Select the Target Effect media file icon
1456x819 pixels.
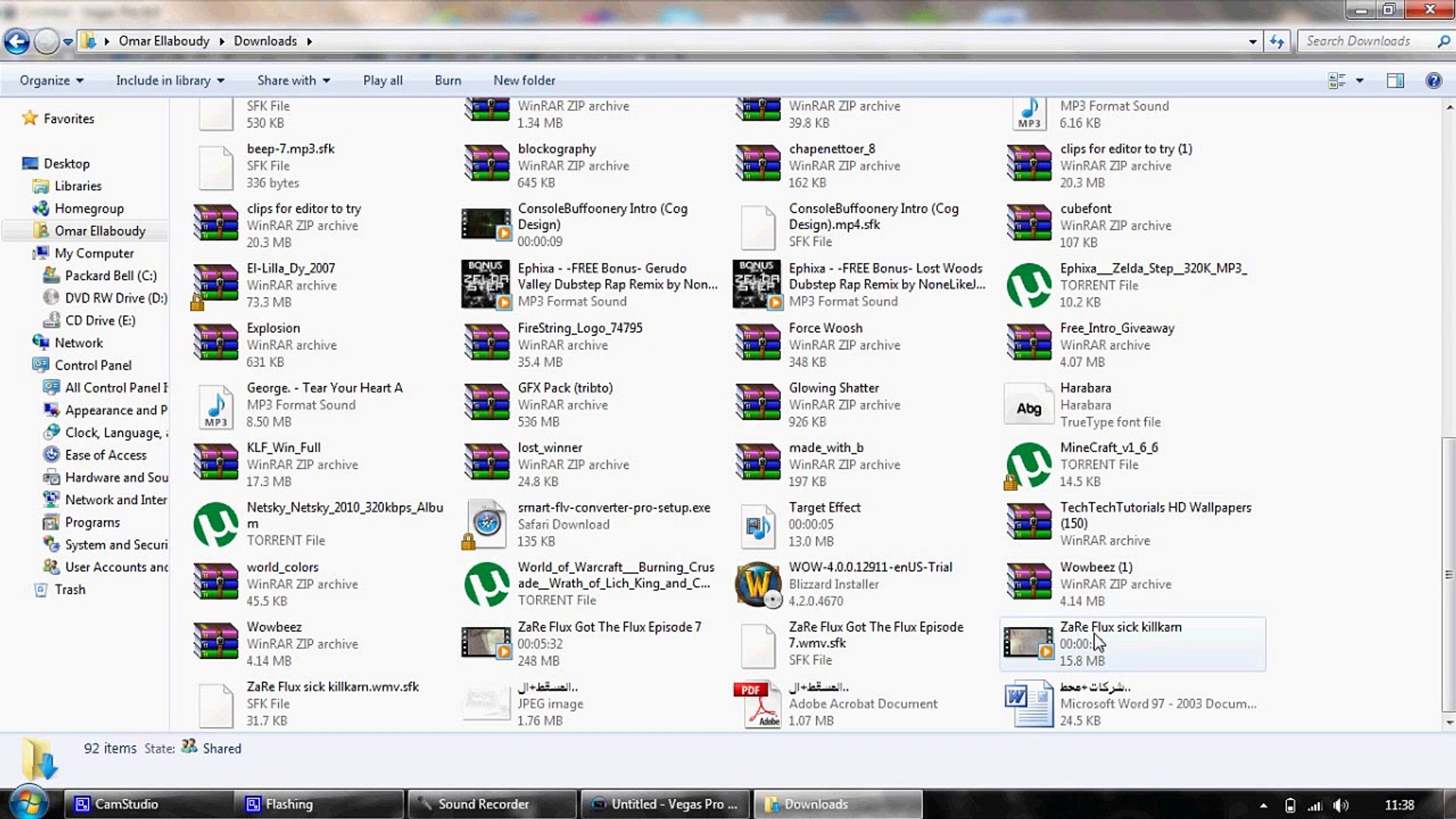(x=758, y=526)
